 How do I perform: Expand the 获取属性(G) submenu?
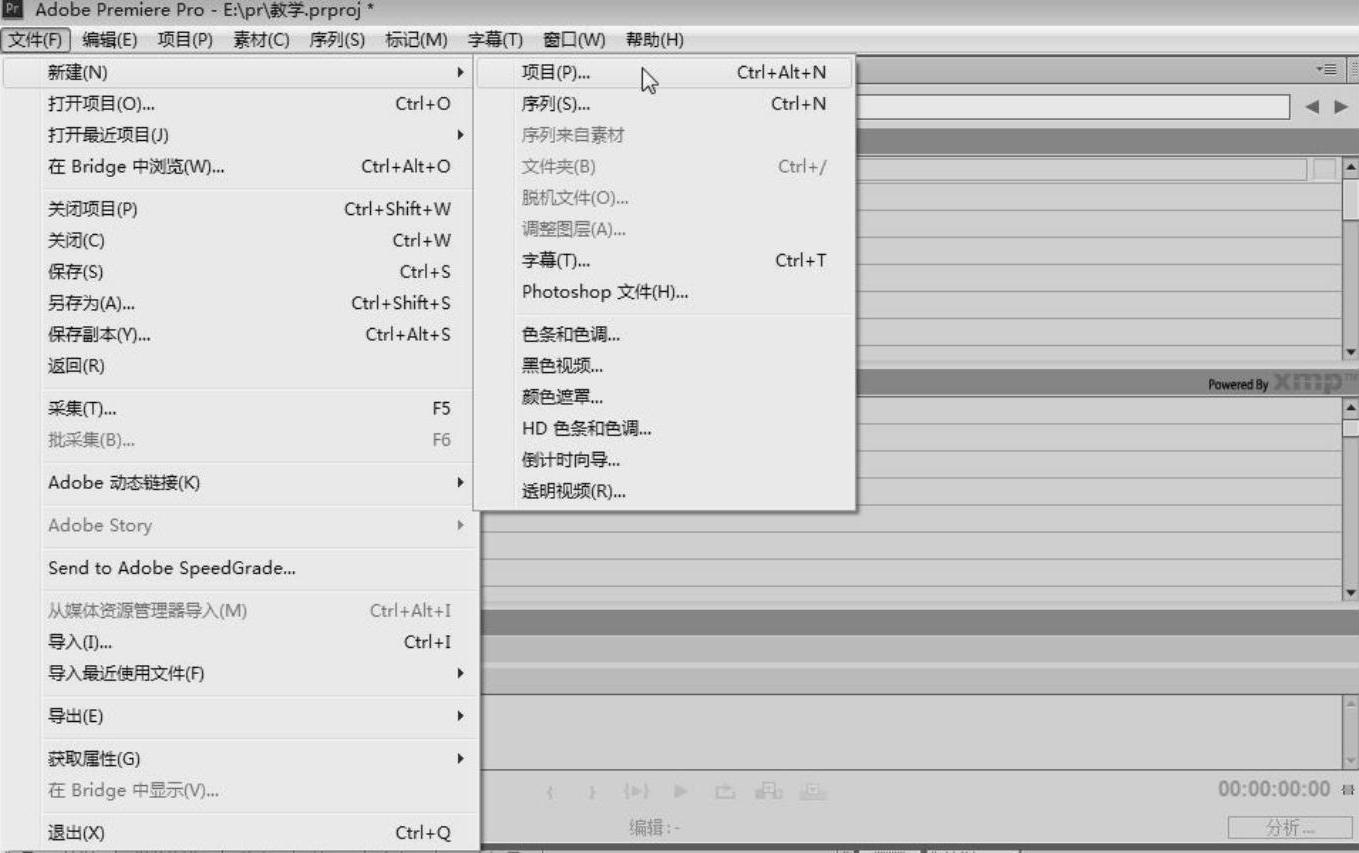(x=240, y=759)
